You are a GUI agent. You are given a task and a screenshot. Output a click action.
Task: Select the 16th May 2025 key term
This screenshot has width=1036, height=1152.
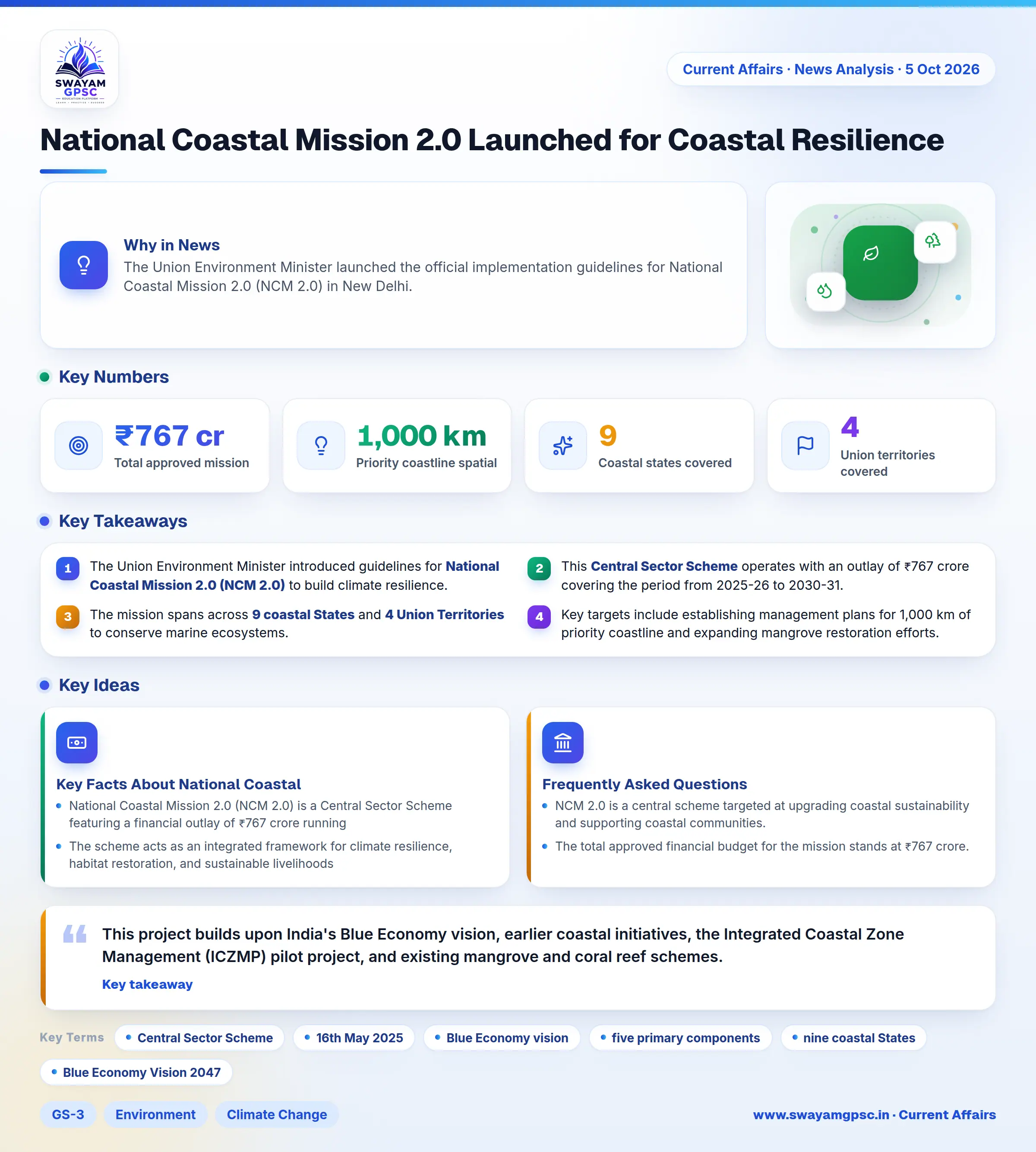click(x=354, y=1038)
